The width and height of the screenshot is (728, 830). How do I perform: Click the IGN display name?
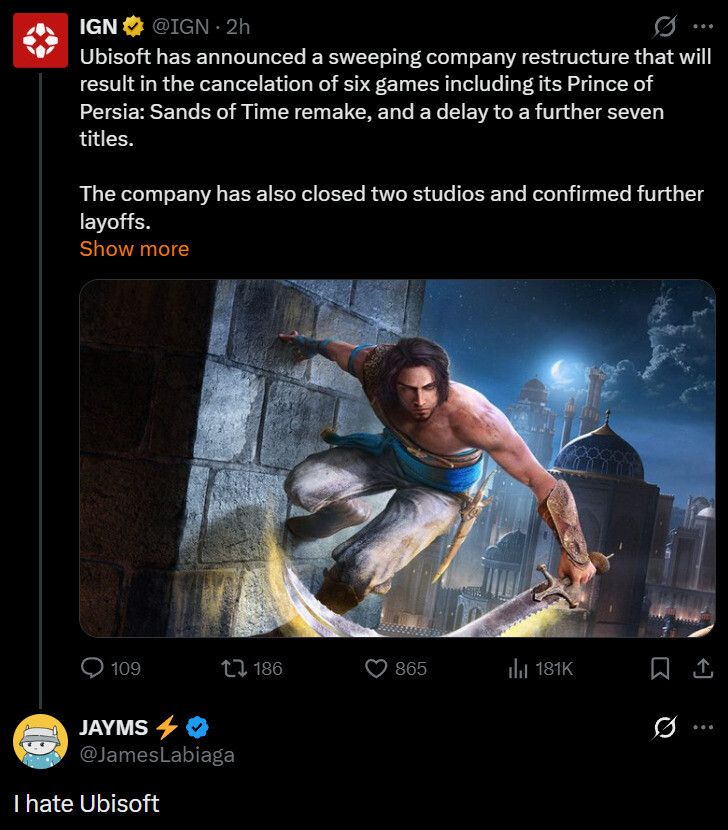97,27
